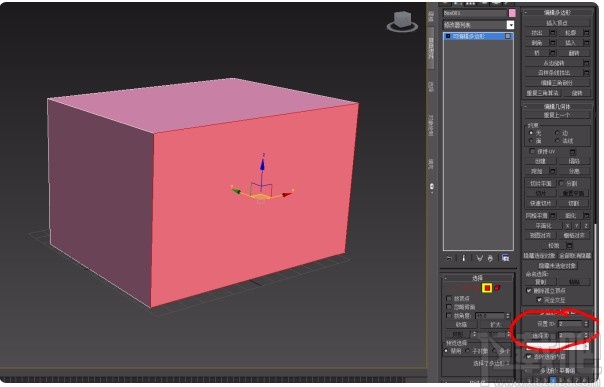The height and width of the screenshot is (387, 604).
Task: Open Extrude settings box next to 挤出
Action: point(552,33)
